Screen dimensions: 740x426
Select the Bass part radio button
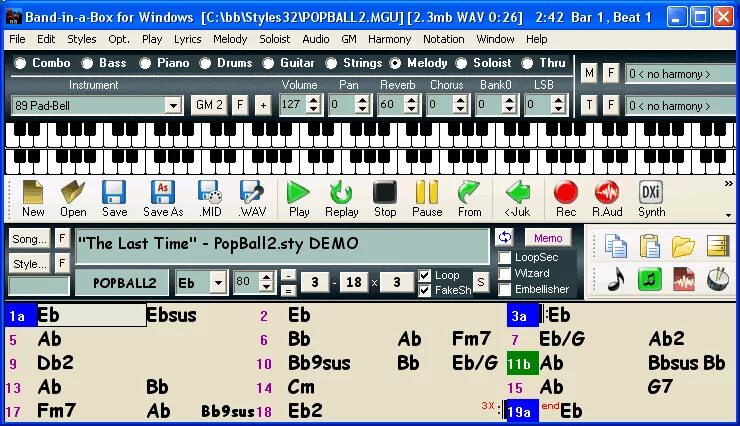87,63
